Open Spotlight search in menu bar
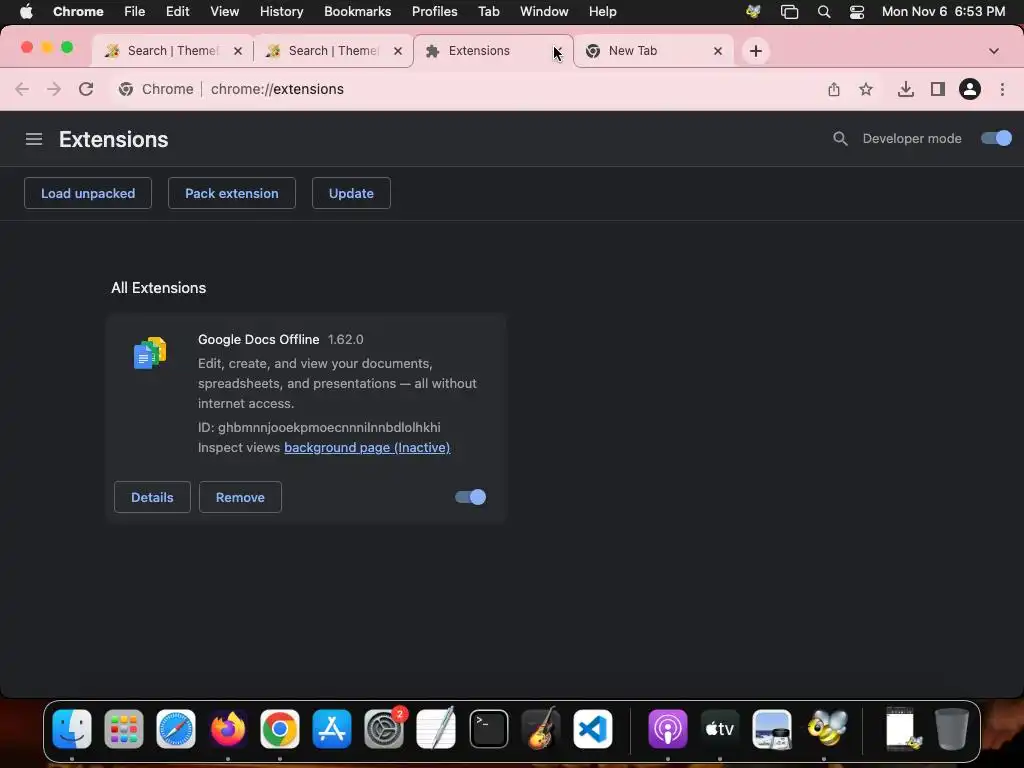The image size is (1024, 768). point(824,12)
